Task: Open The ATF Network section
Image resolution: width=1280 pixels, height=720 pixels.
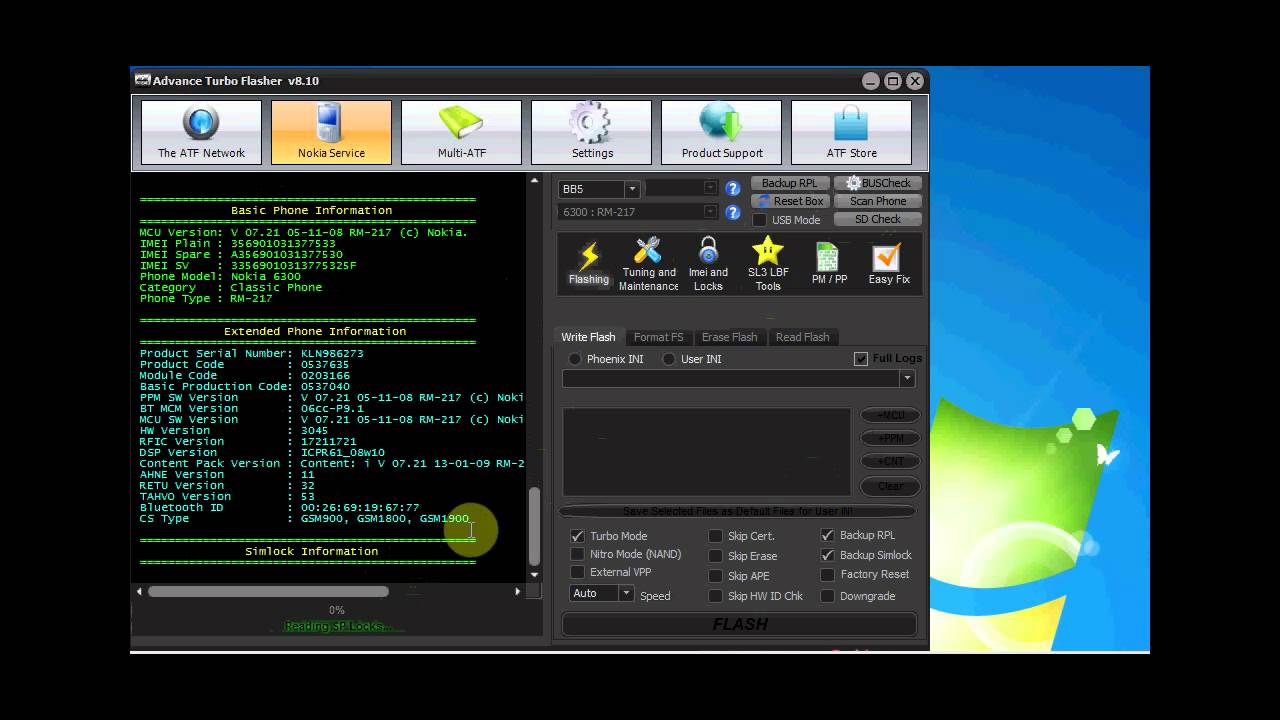Action: 201,132
